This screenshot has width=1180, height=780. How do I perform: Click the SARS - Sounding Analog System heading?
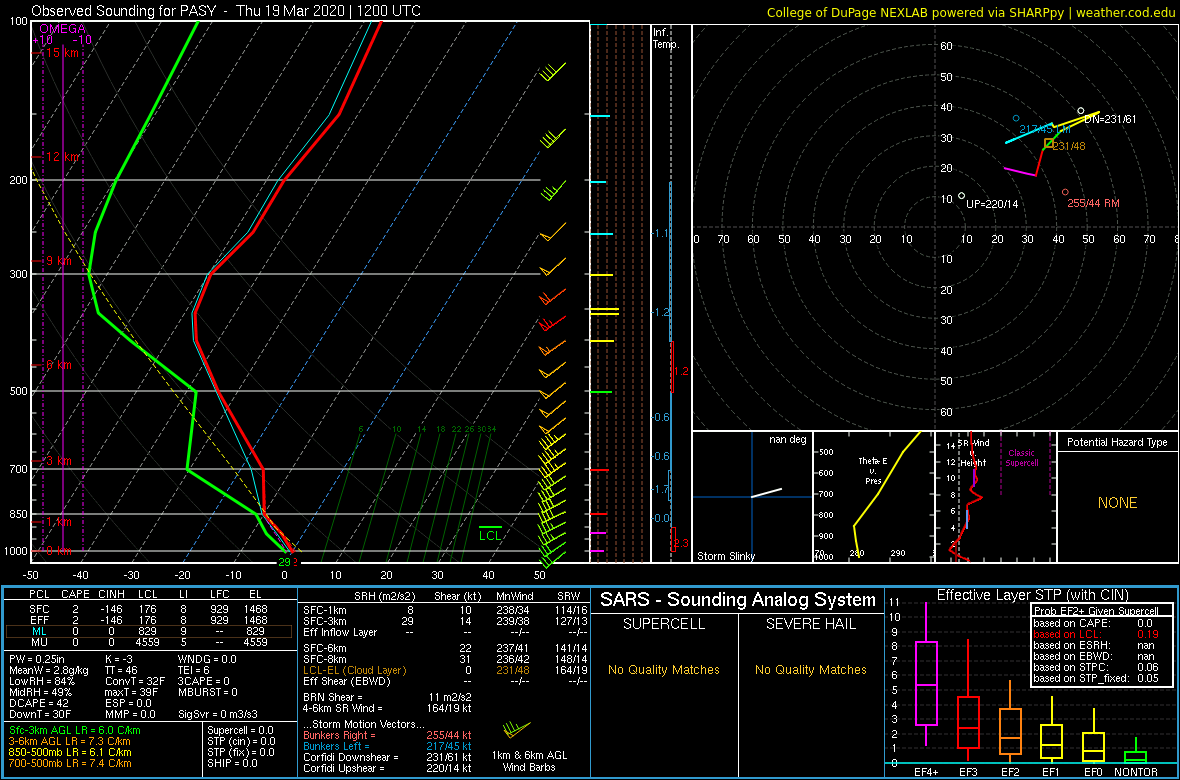tap(738, 600)
